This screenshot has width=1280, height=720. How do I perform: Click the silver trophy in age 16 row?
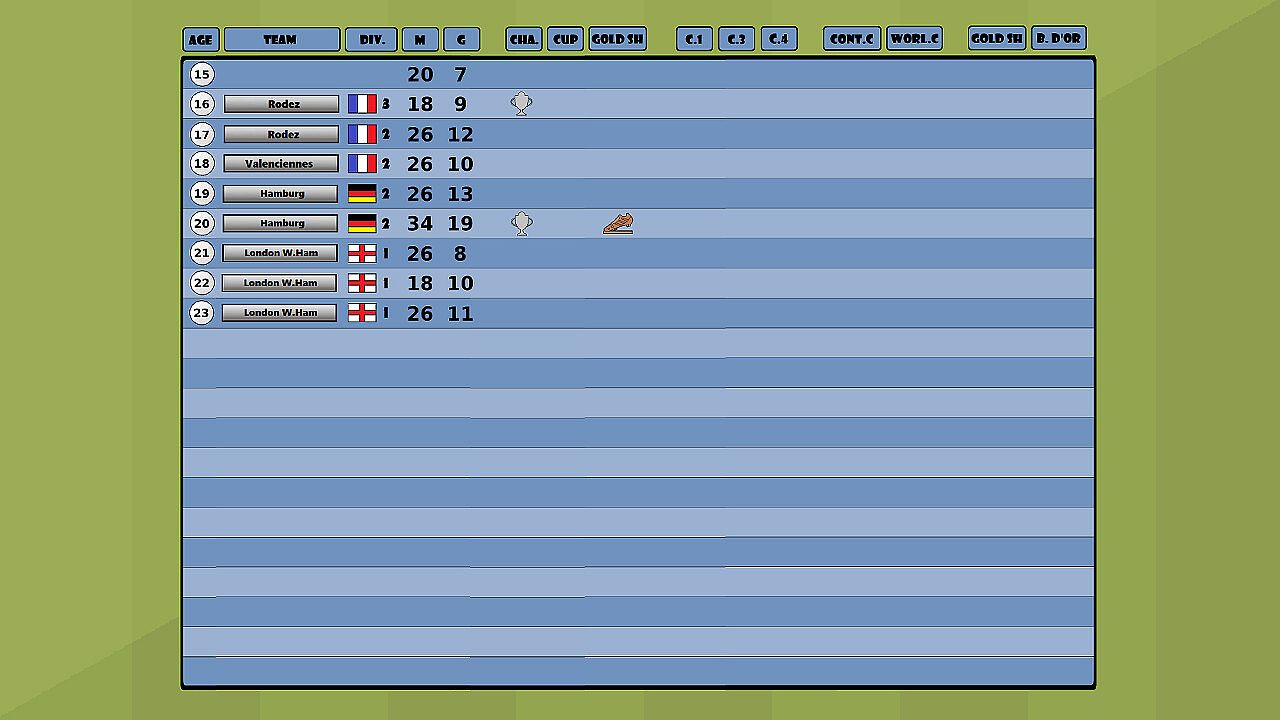521,104
